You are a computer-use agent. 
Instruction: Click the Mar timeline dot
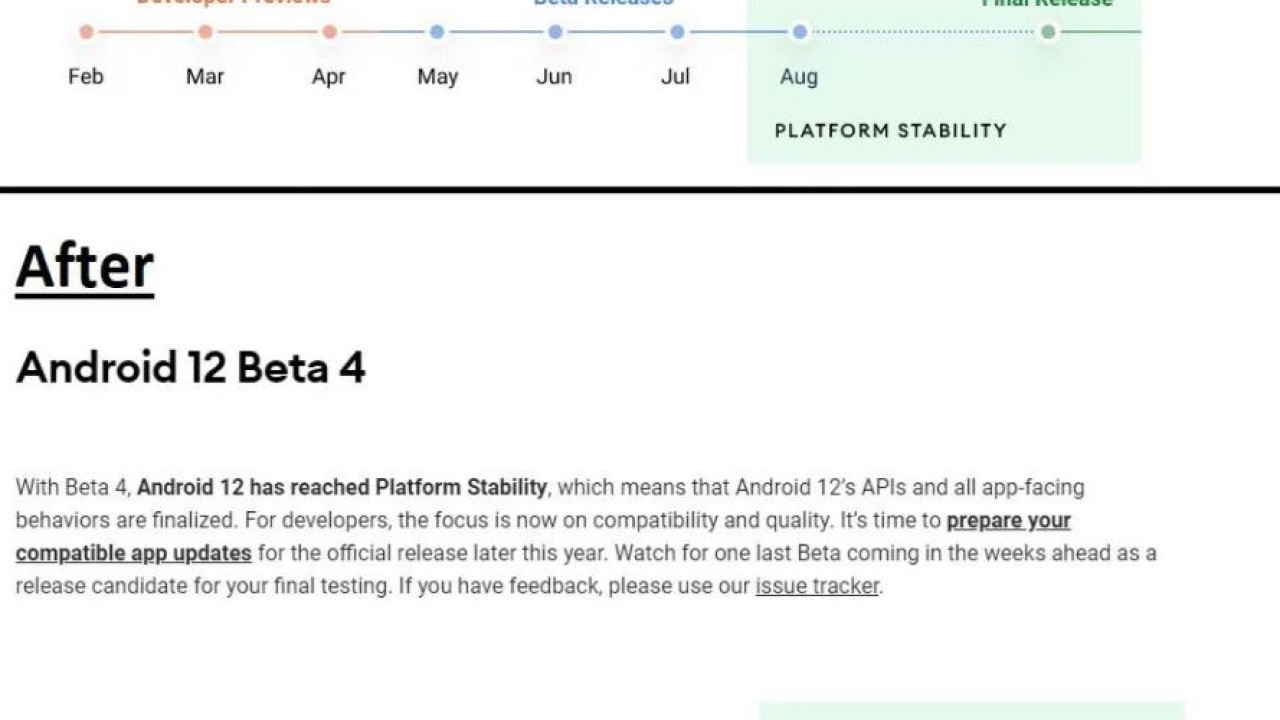[205, 32]
